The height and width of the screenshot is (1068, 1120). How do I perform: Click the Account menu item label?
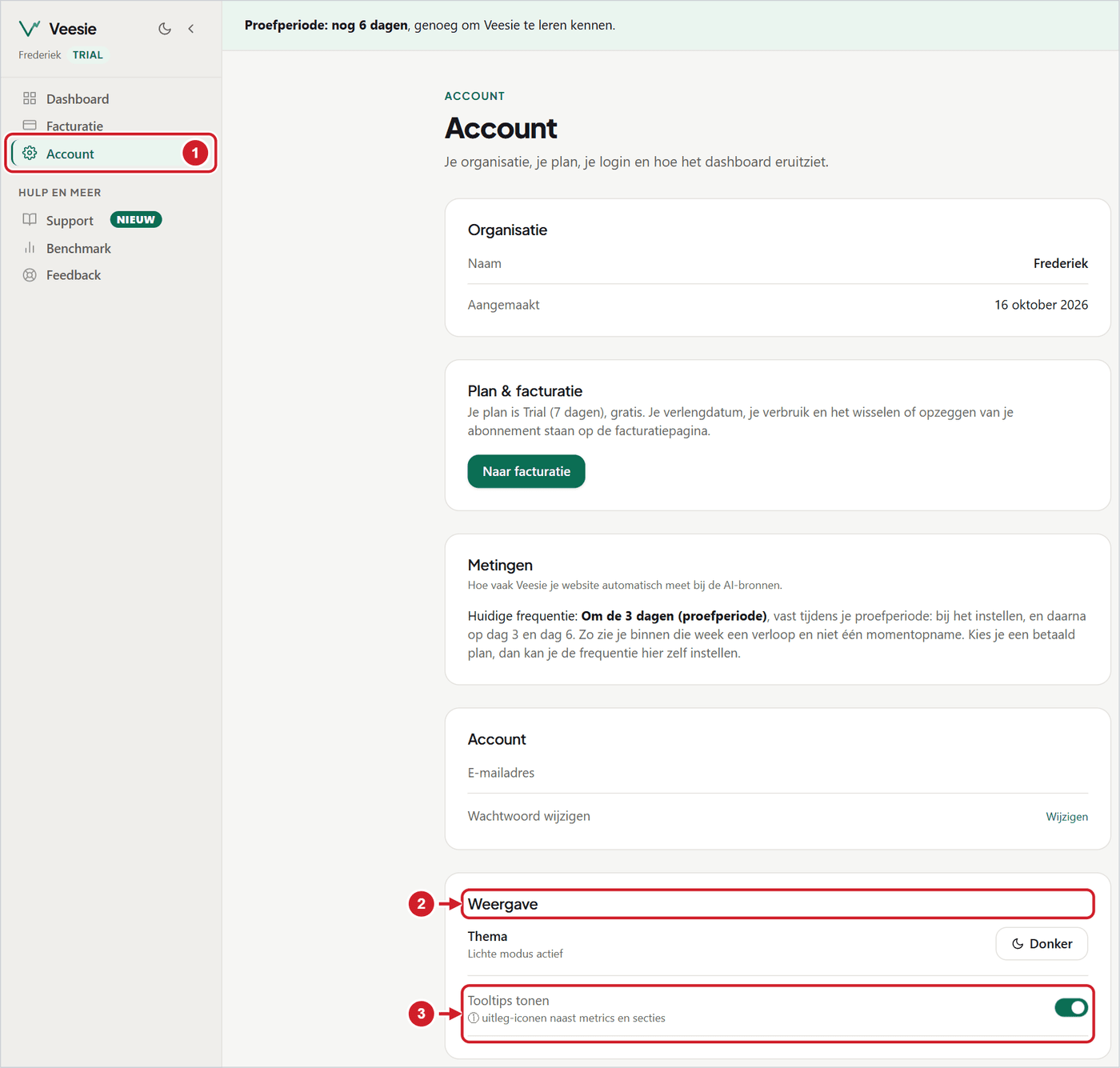pyautogui.click(x=70, y=154)
